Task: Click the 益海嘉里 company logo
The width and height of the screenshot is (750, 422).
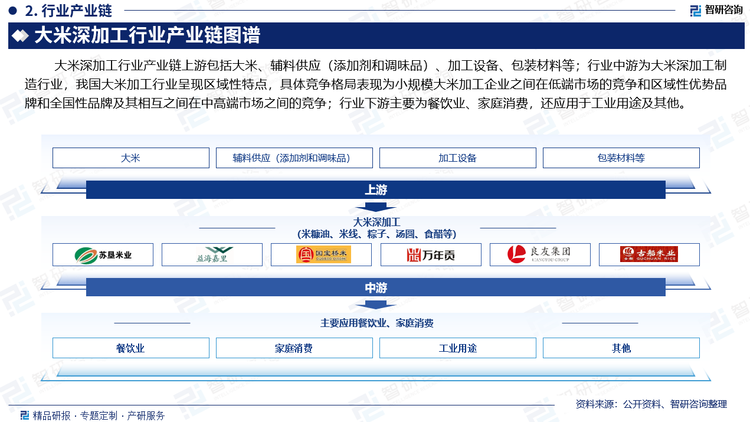Action: click(212, 255)
